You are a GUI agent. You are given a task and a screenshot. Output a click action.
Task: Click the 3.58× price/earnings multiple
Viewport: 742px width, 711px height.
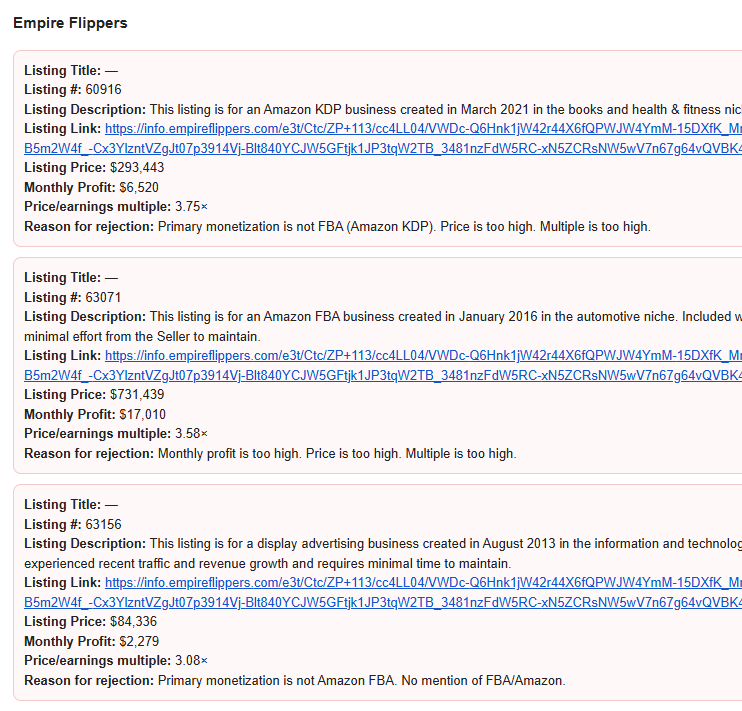coord(191,434)
